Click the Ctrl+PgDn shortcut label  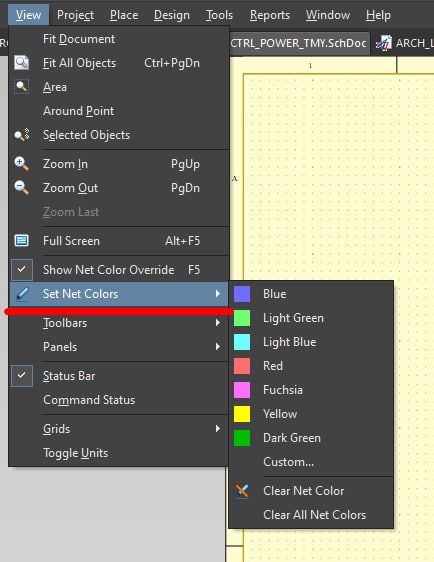(x=172, y=63)
